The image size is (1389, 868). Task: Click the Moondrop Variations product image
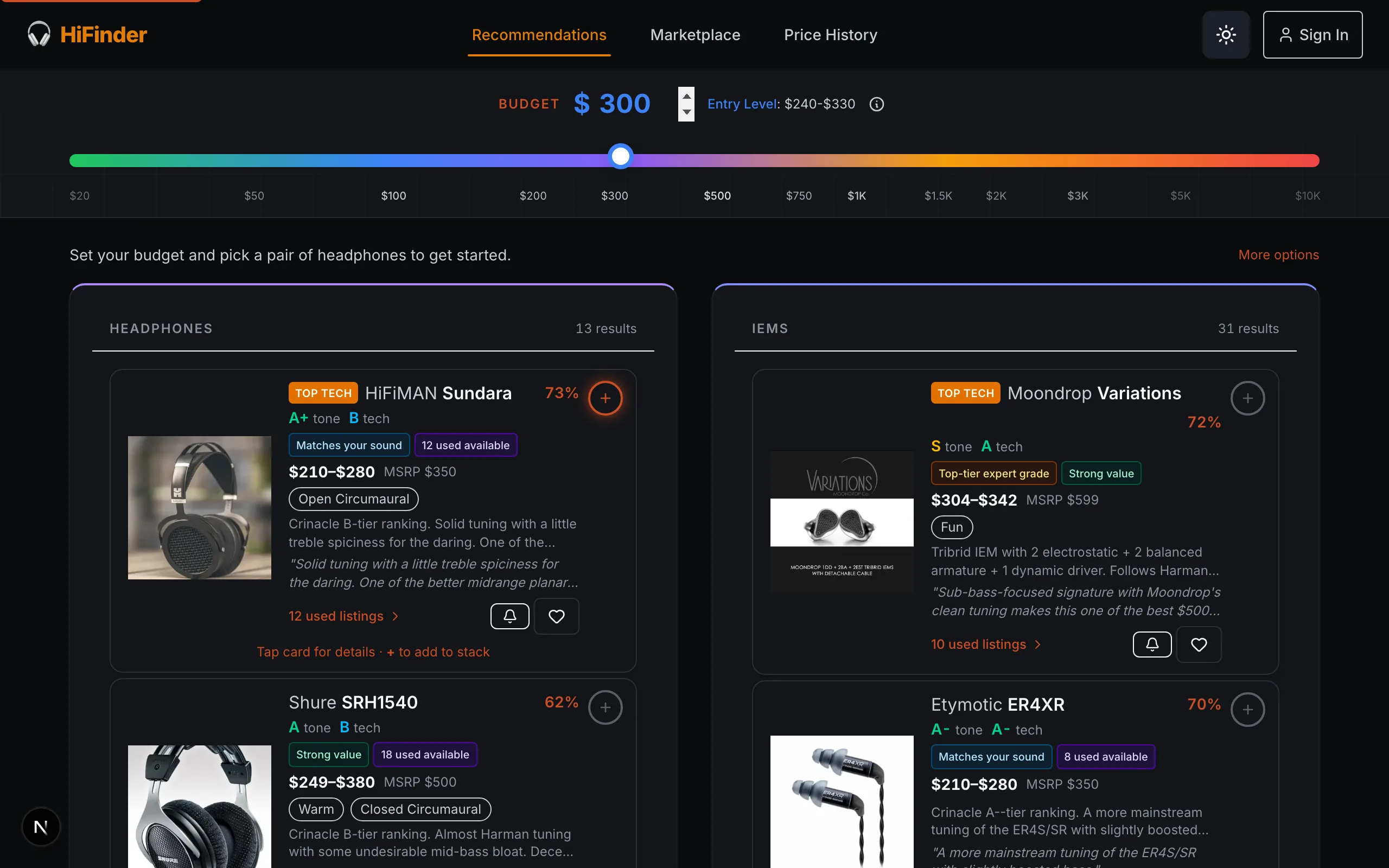842,522
